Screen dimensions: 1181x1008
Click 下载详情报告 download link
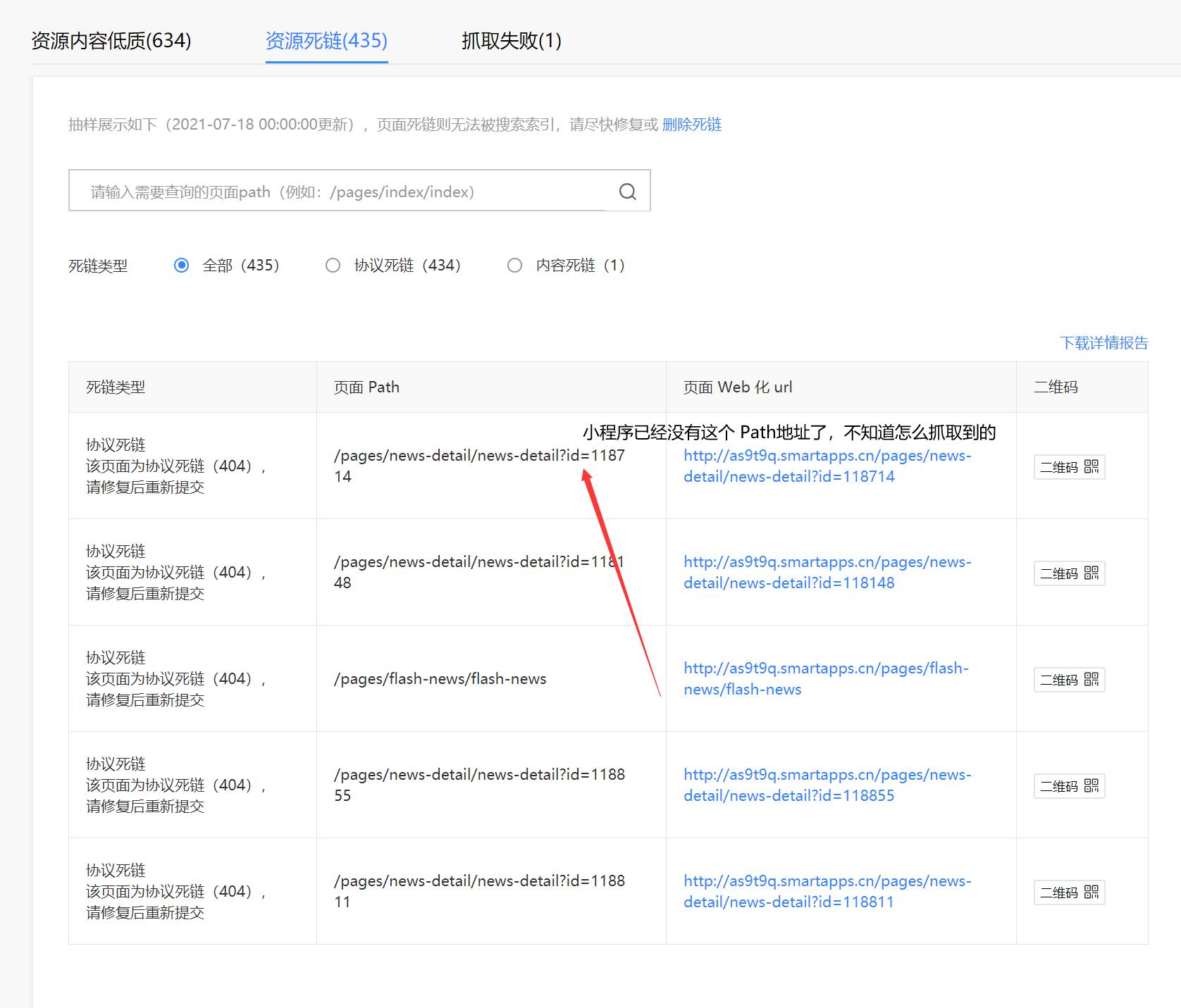pos(1104,343)
